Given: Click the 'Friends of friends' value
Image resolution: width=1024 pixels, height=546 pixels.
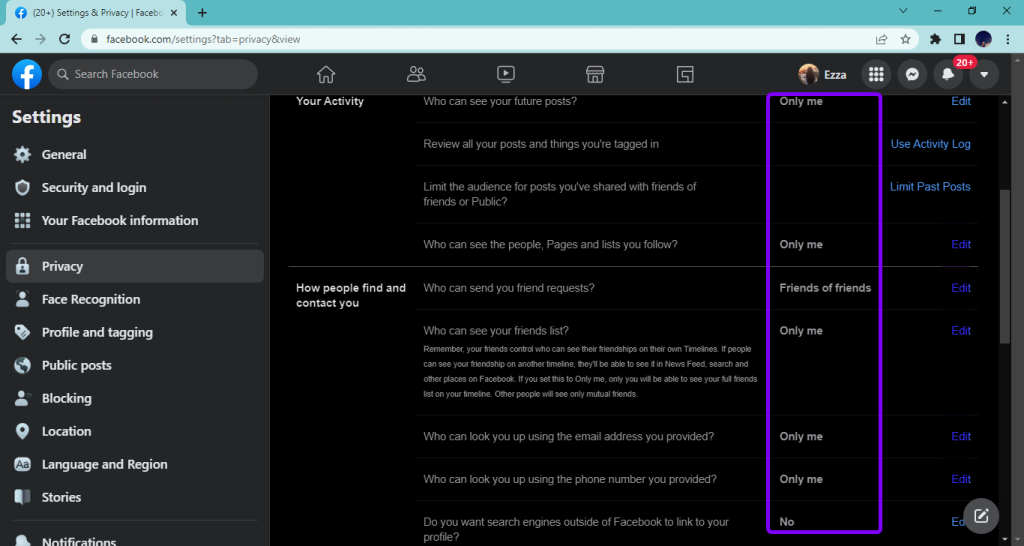Looking at the screenshot, I should point(825,287).
